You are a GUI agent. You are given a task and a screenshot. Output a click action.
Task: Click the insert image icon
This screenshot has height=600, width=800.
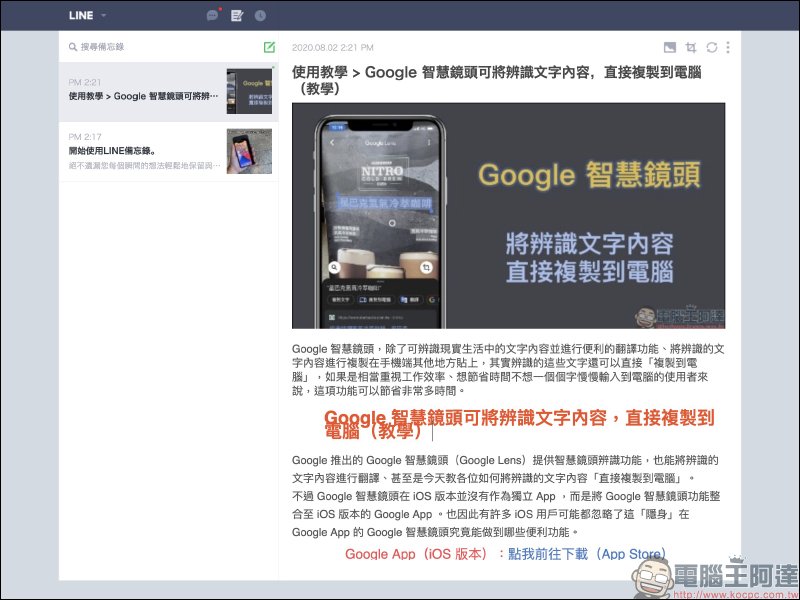[670, 47]
